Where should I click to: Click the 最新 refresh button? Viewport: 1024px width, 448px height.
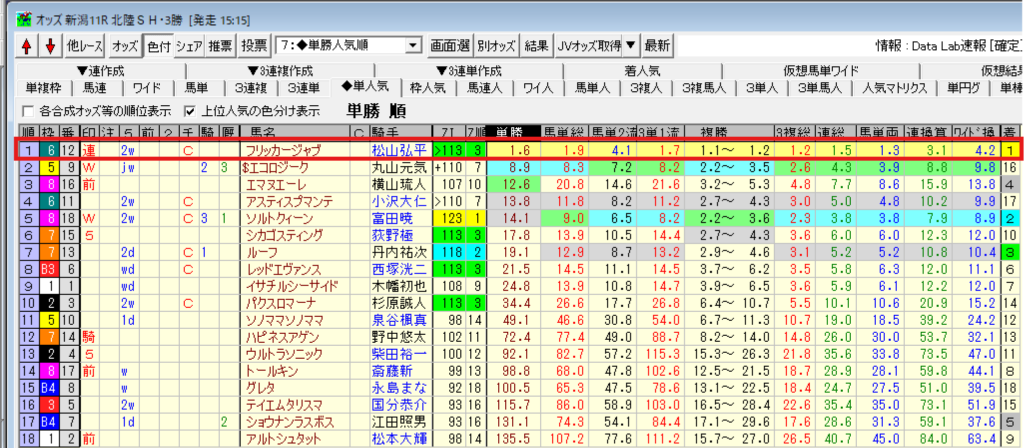click(x=657, y=45)
